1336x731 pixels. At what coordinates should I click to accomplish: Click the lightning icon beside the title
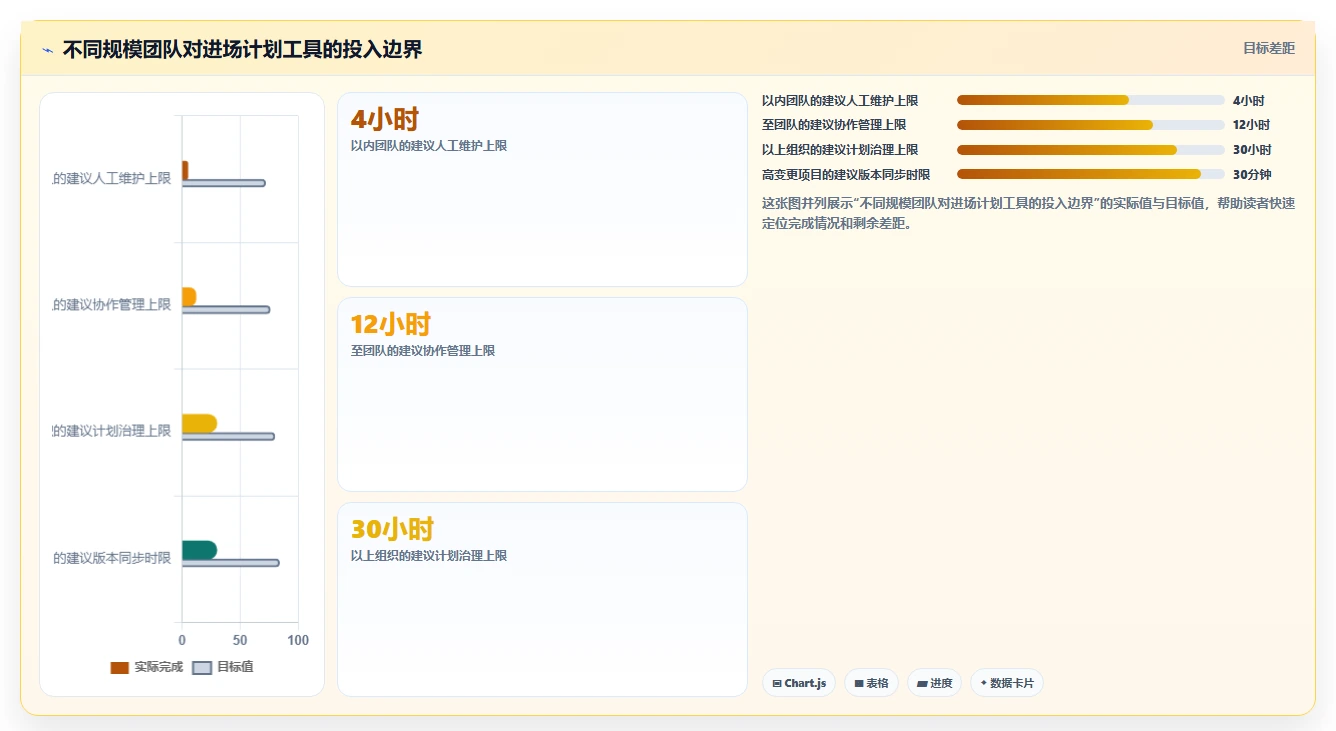point(47,50)
